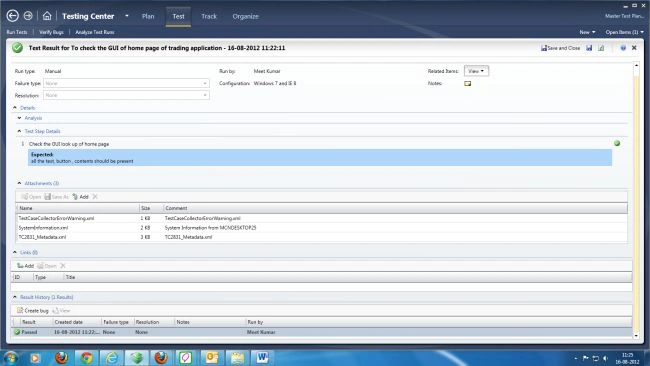Add a new attachment
The width and height of the screenshot is (650, 366).
tap(80, 196)
